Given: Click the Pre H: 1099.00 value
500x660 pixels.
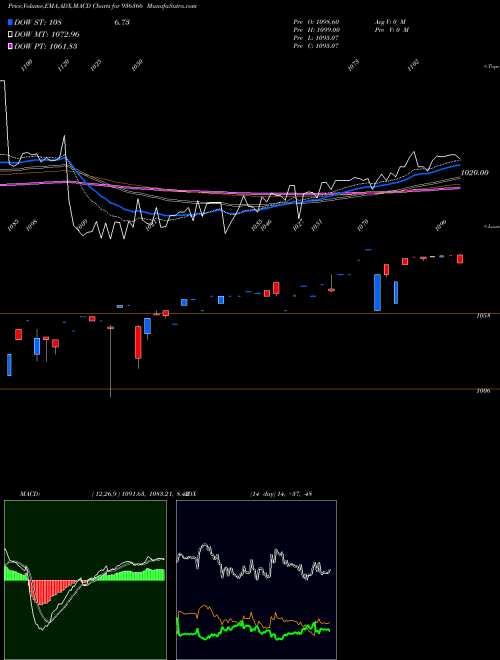Looking at the screenshot, I should [x=317, y=30].
